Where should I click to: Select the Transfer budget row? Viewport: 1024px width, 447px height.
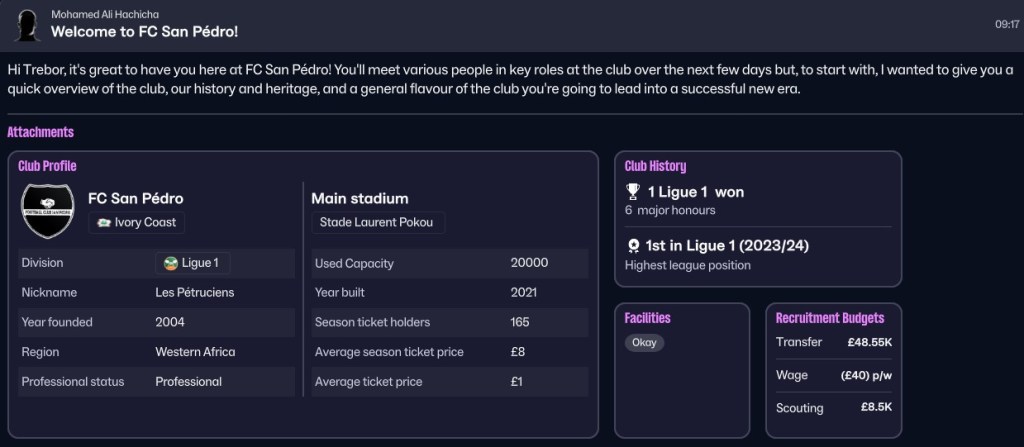click(x=834, y=342)
